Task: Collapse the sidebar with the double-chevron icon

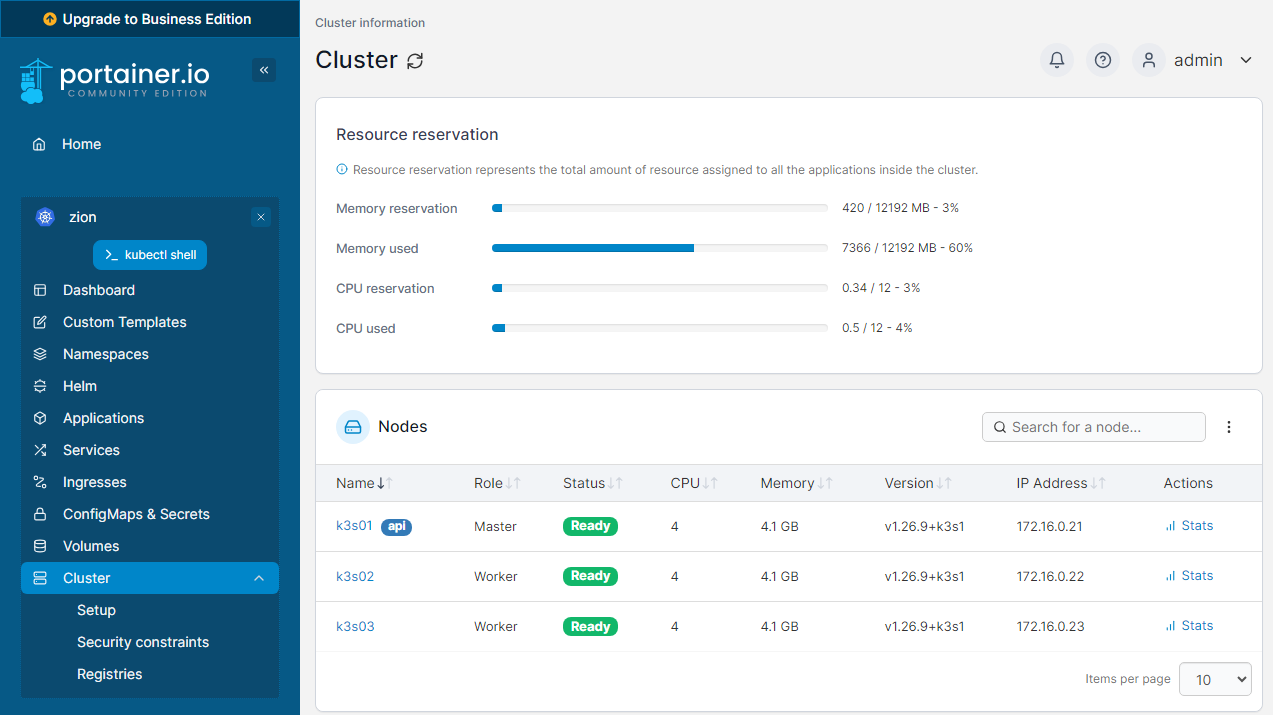Action: click(264, 70)
